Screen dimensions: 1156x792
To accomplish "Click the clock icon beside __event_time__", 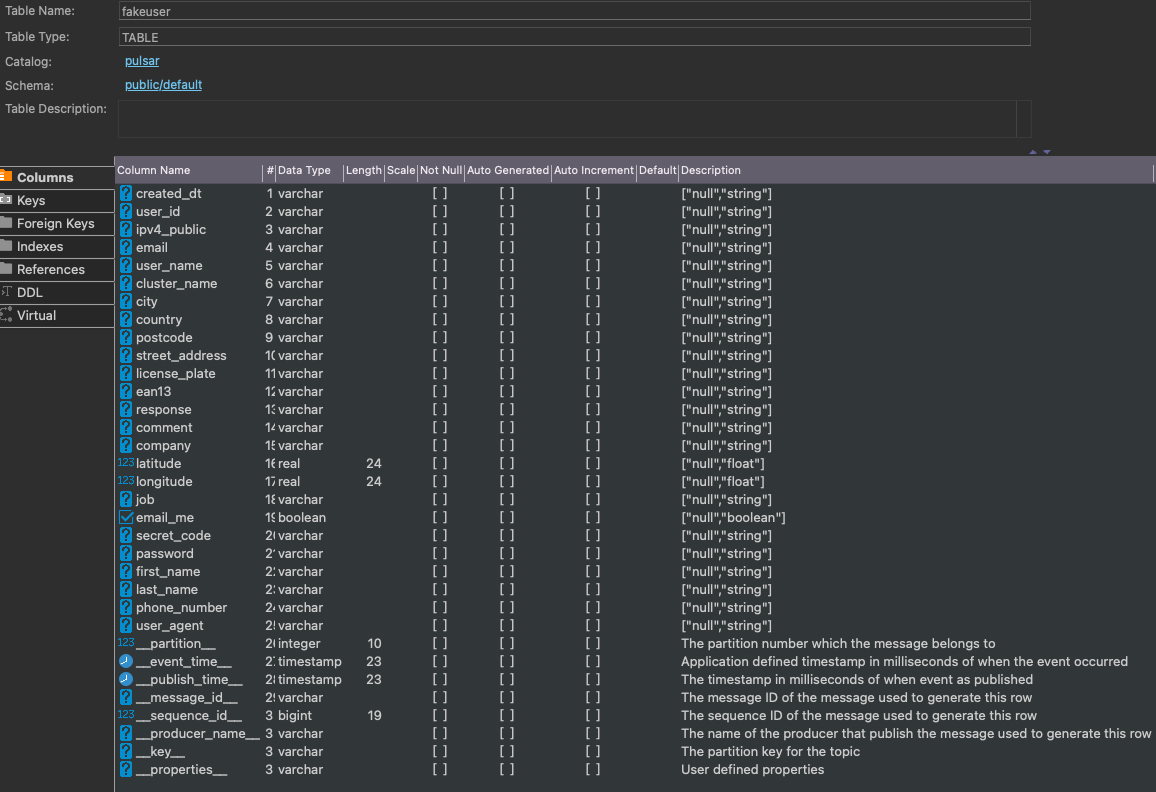I will click(x=124, y=661).
